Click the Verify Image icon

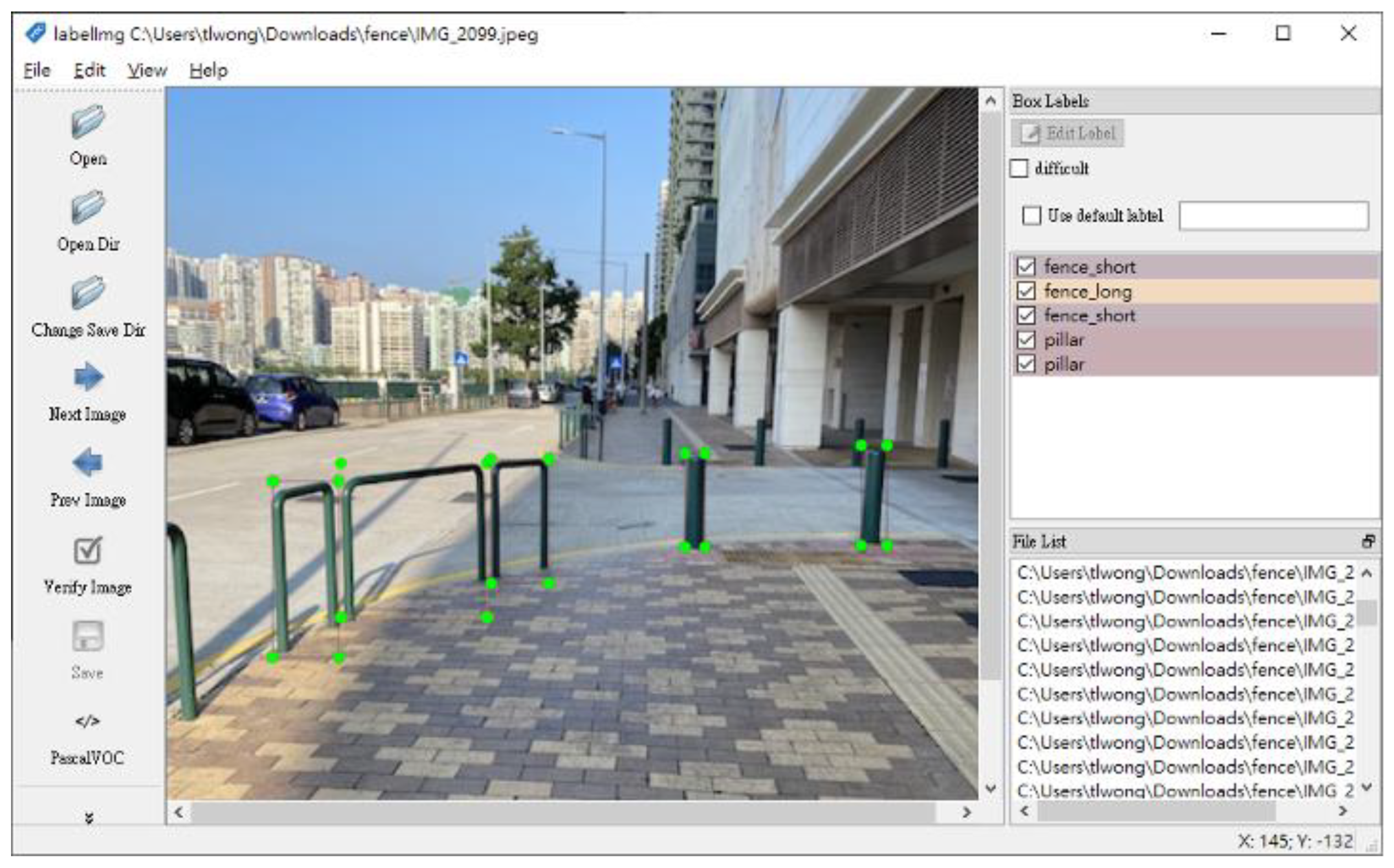[x=88, y=550]
